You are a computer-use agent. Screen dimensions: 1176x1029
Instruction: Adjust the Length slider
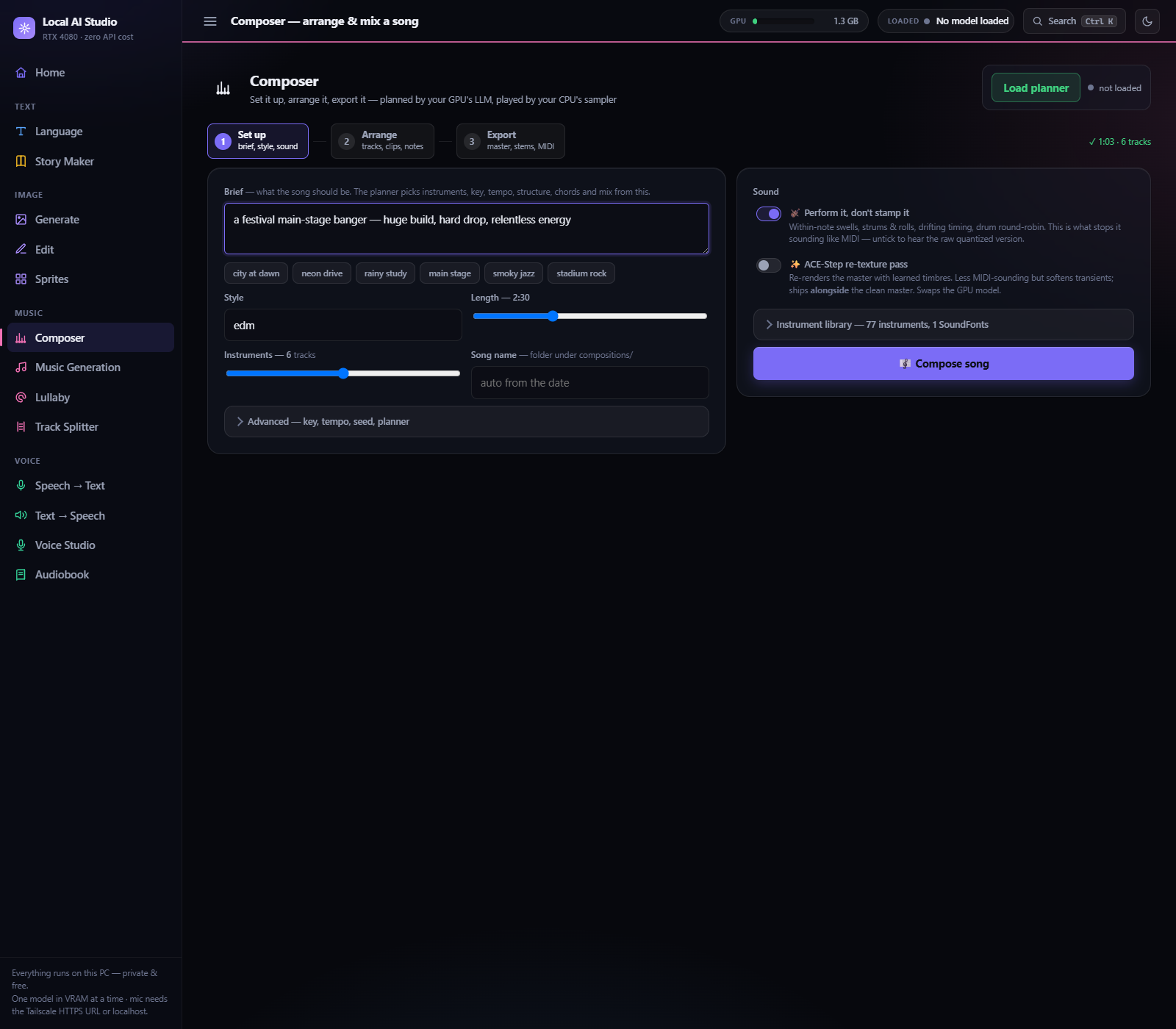590,316
